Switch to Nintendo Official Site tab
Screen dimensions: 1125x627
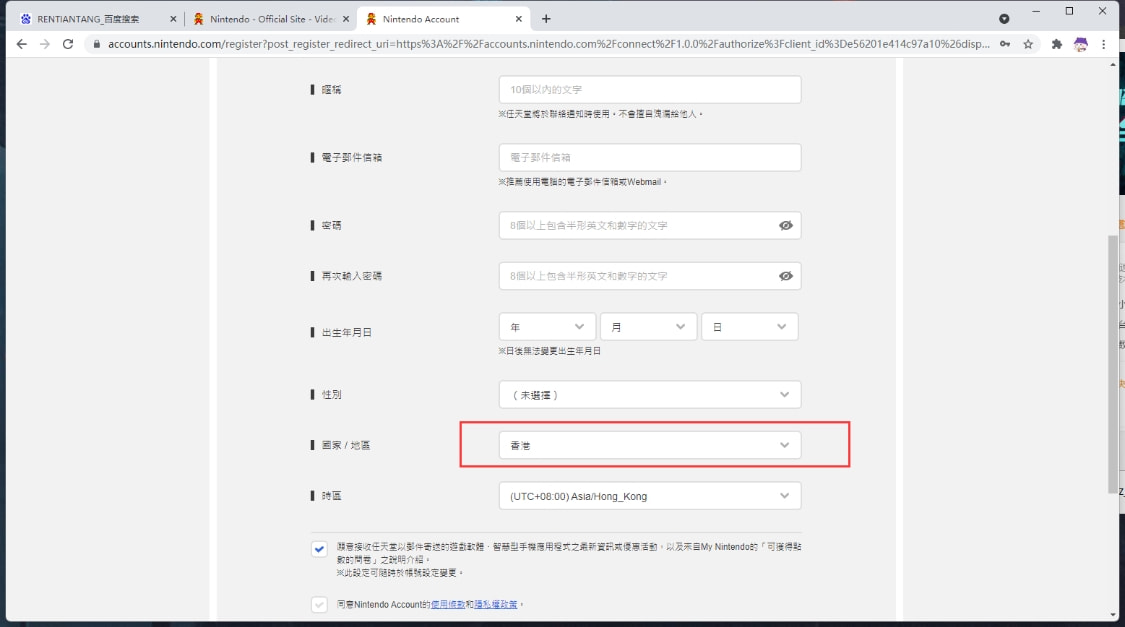pyautogui.click(x=271, y=19)
